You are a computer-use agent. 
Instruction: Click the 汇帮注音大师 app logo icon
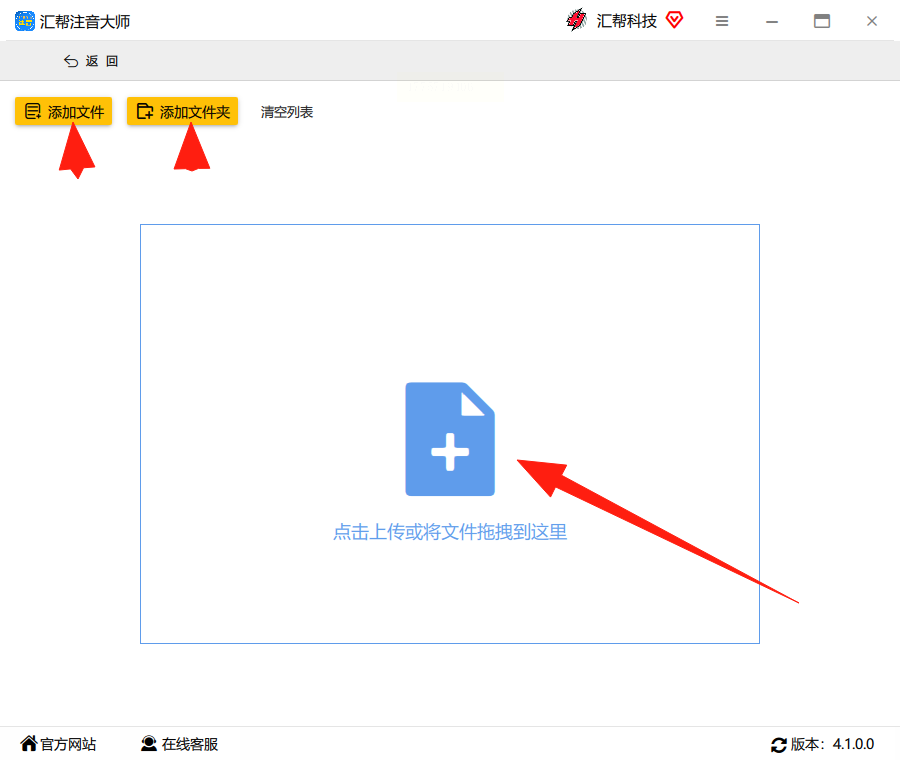(x=25, y=21)
